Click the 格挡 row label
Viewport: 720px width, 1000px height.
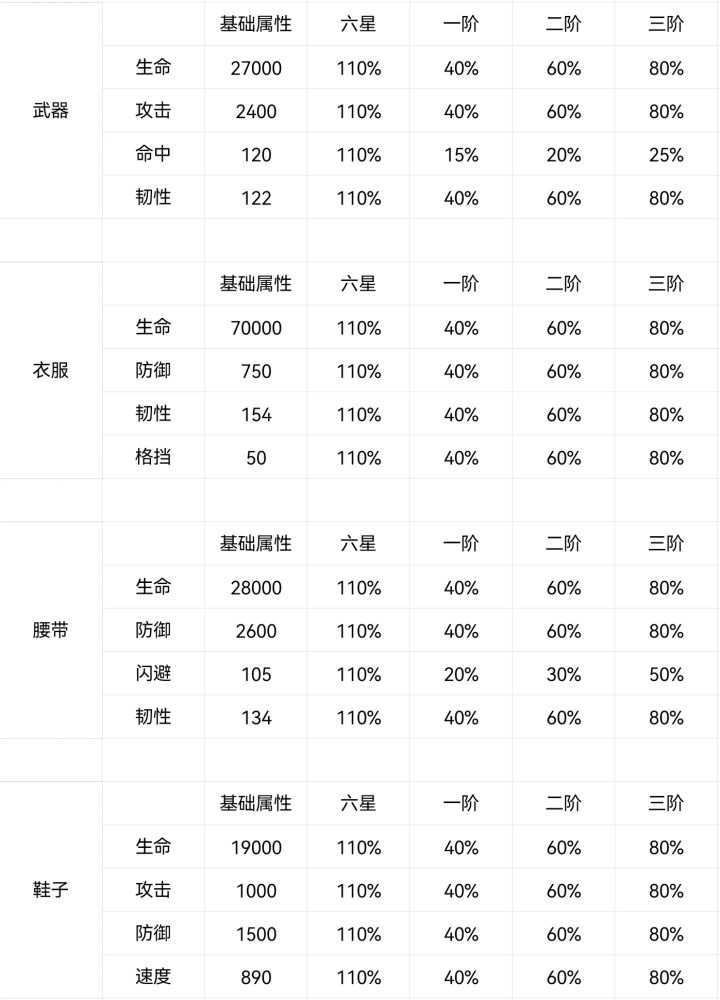(154, 457)
